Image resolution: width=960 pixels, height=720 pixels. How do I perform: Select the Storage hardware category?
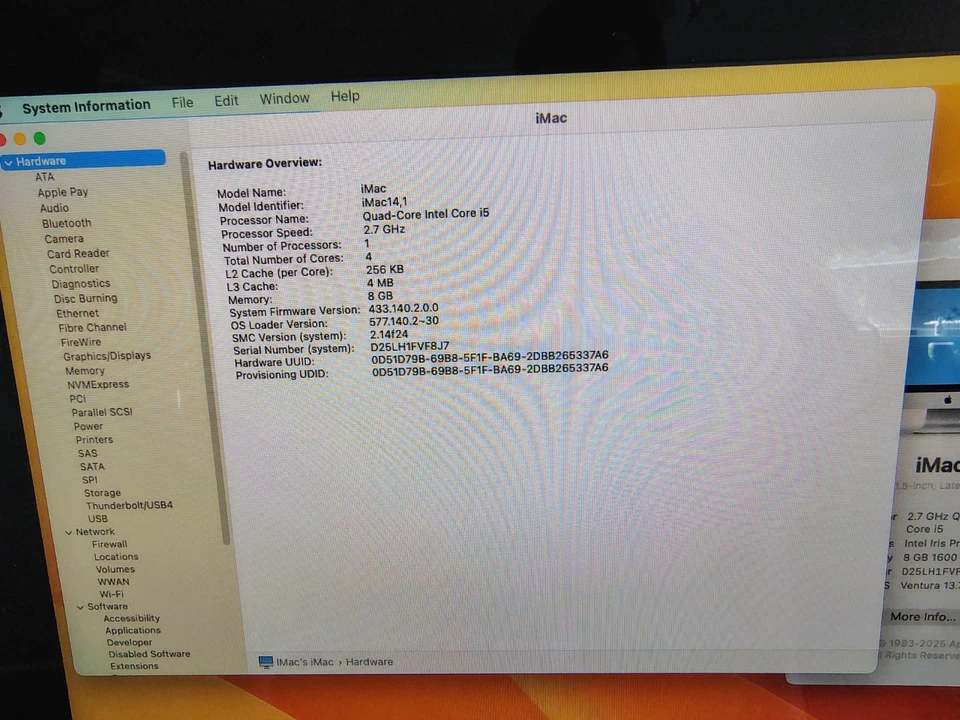click(101, 492)
